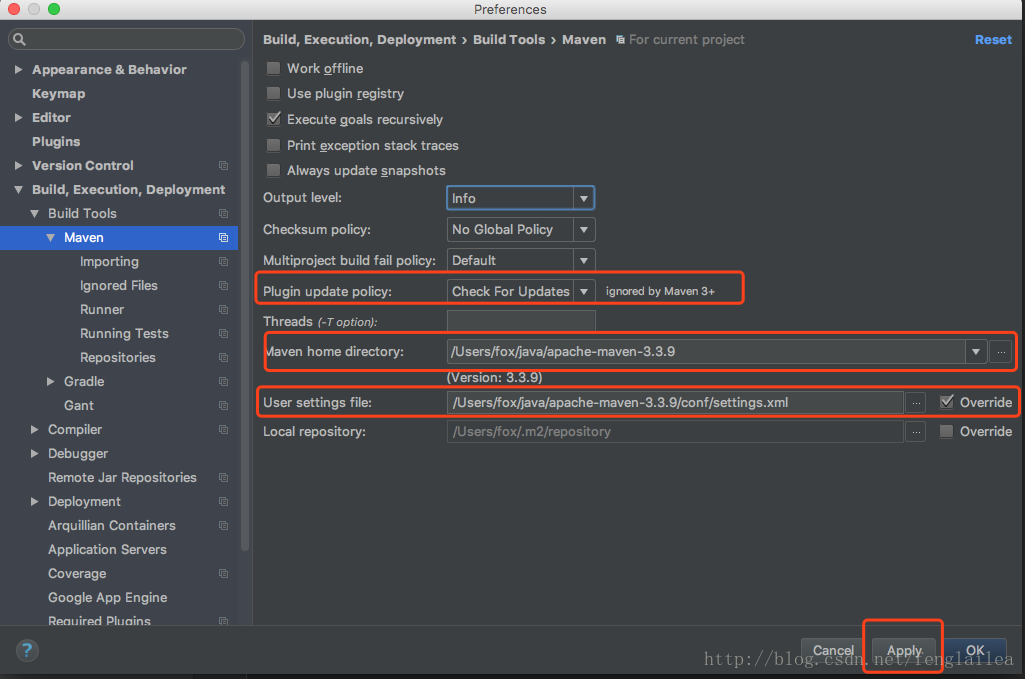Select Plugins in settings tree
1025x679 pixels.
[56, 141]
